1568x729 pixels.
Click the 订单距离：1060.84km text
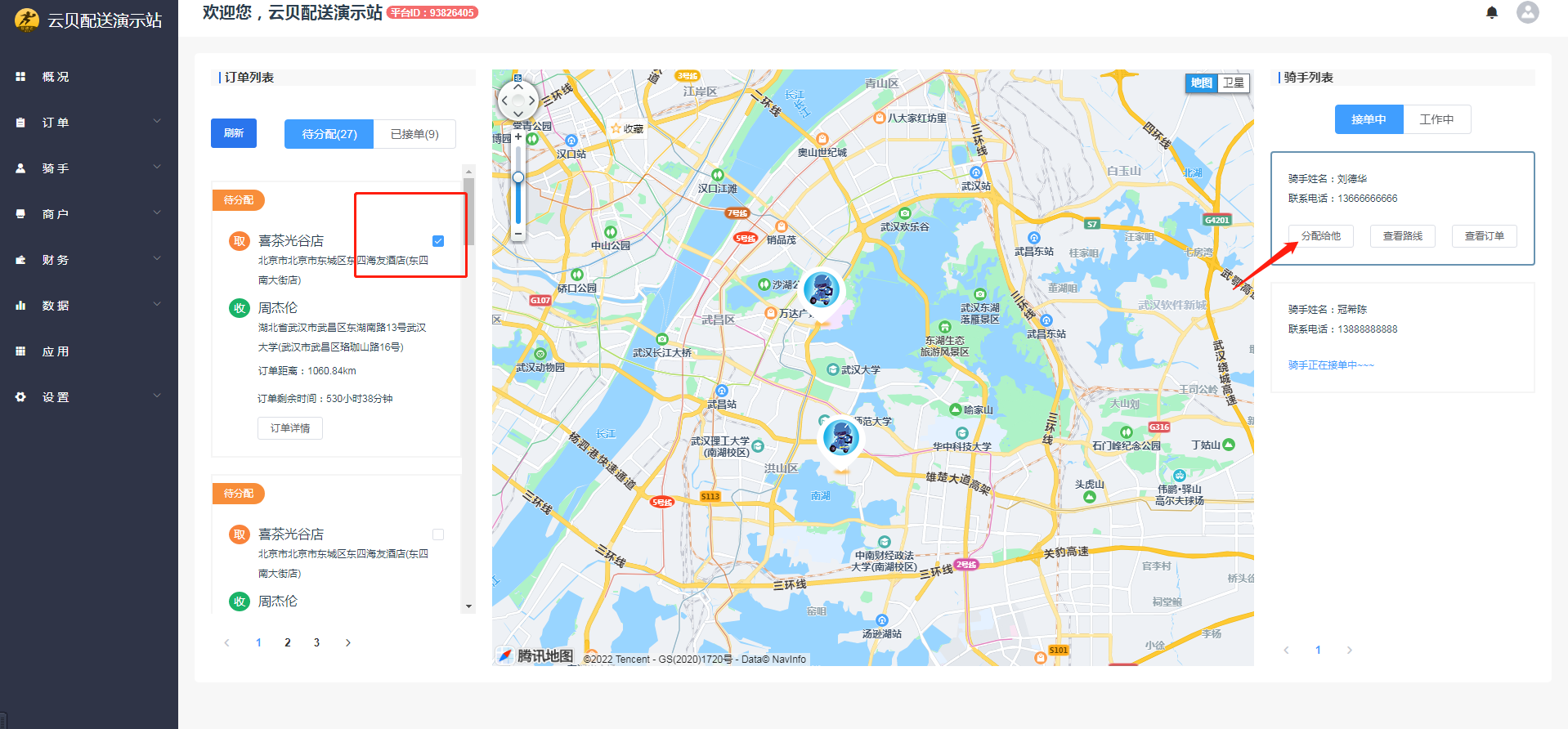[307, 371]
